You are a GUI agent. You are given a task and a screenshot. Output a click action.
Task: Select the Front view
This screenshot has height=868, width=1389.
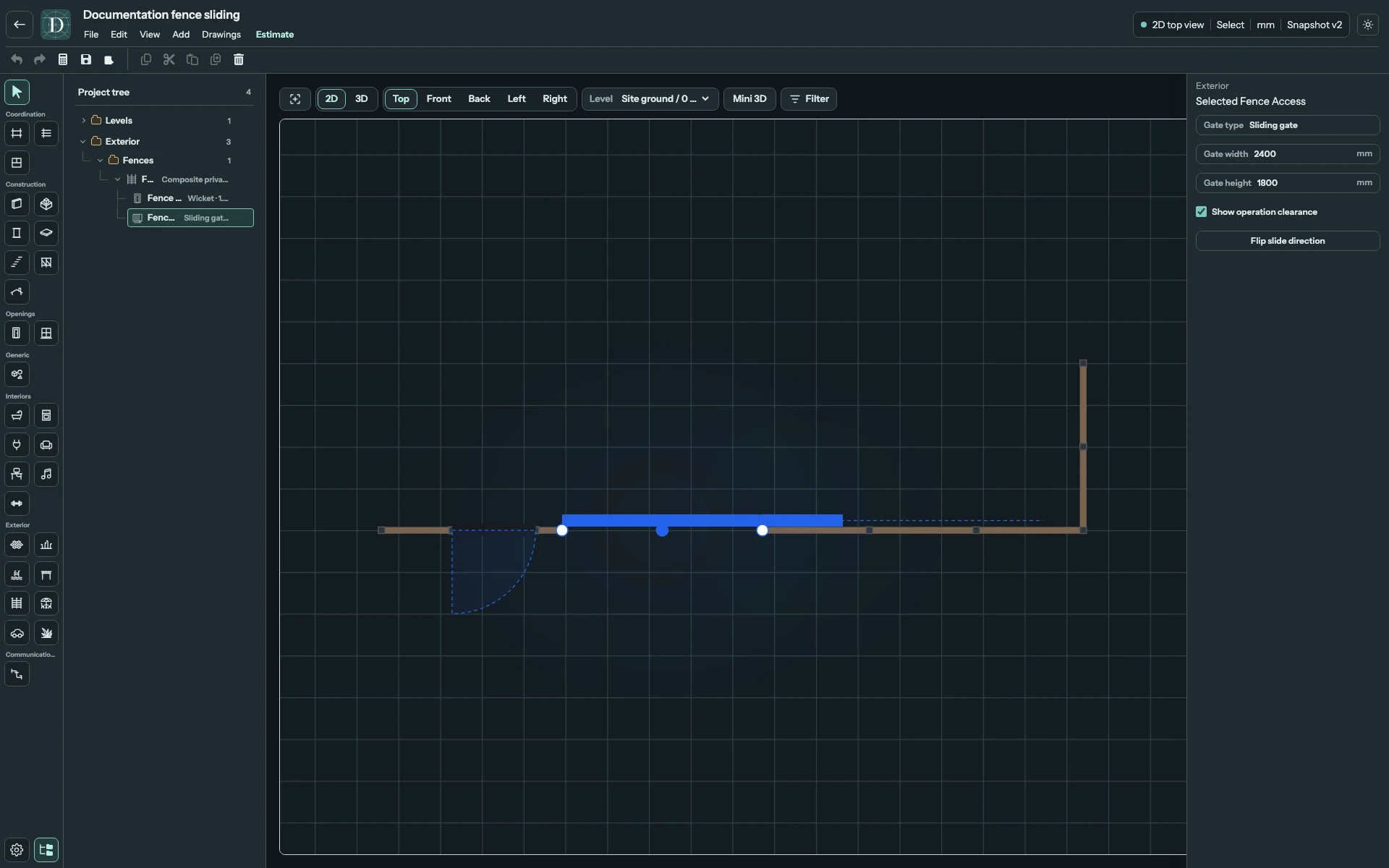439,99
